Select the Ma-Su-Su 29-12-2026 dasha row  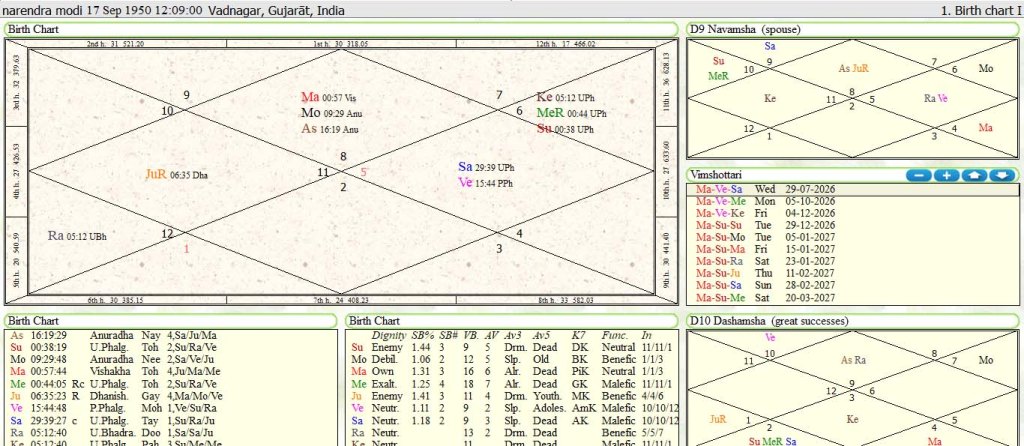(853, 225)
